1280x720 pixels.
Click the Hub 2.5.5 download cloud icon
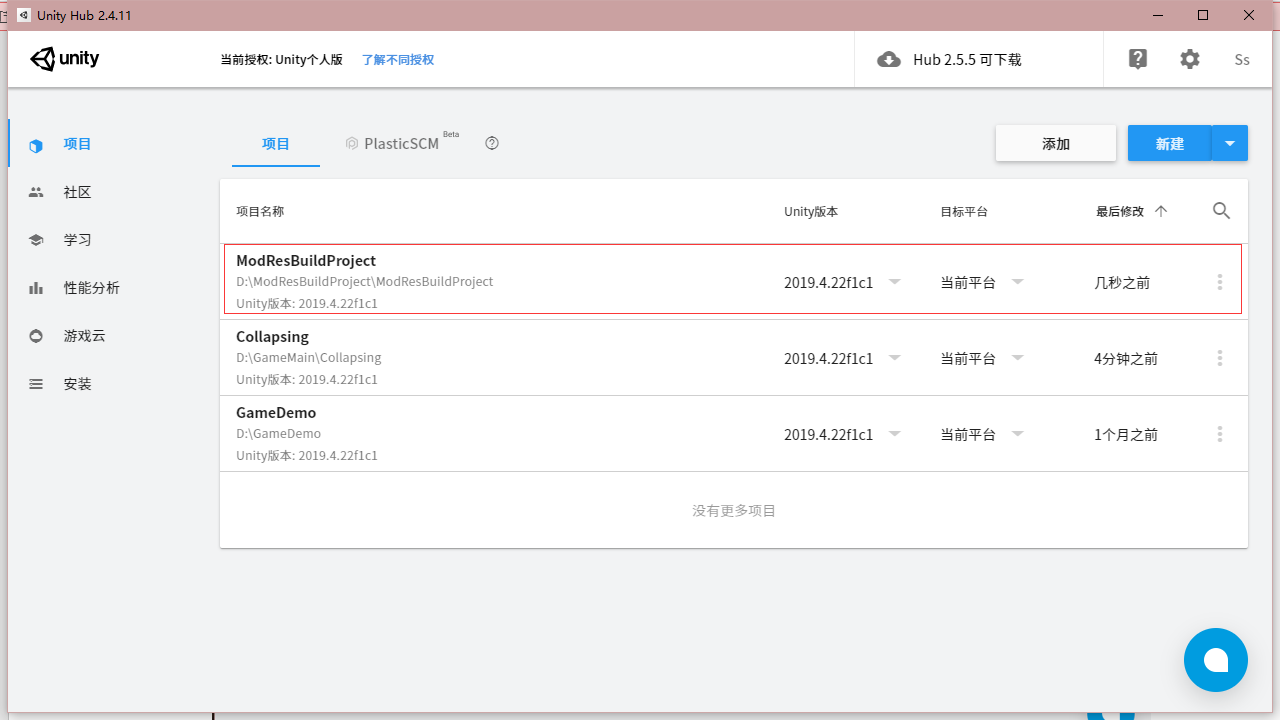tap(888, 60)
